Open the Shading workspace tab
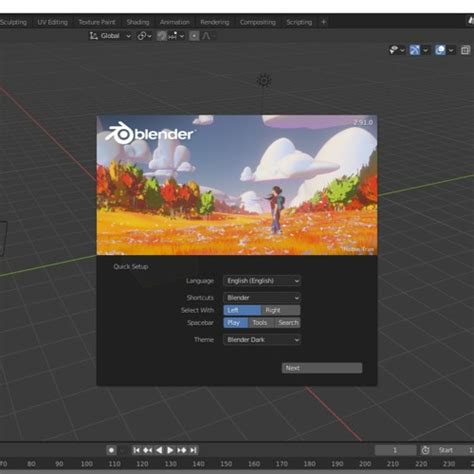This screenshot has width=474, height=474. [138, 22]
